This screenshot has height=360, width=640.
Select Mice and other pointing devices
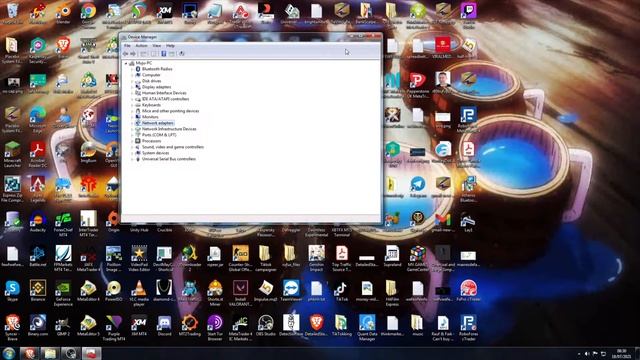click(x=170, y=111)
